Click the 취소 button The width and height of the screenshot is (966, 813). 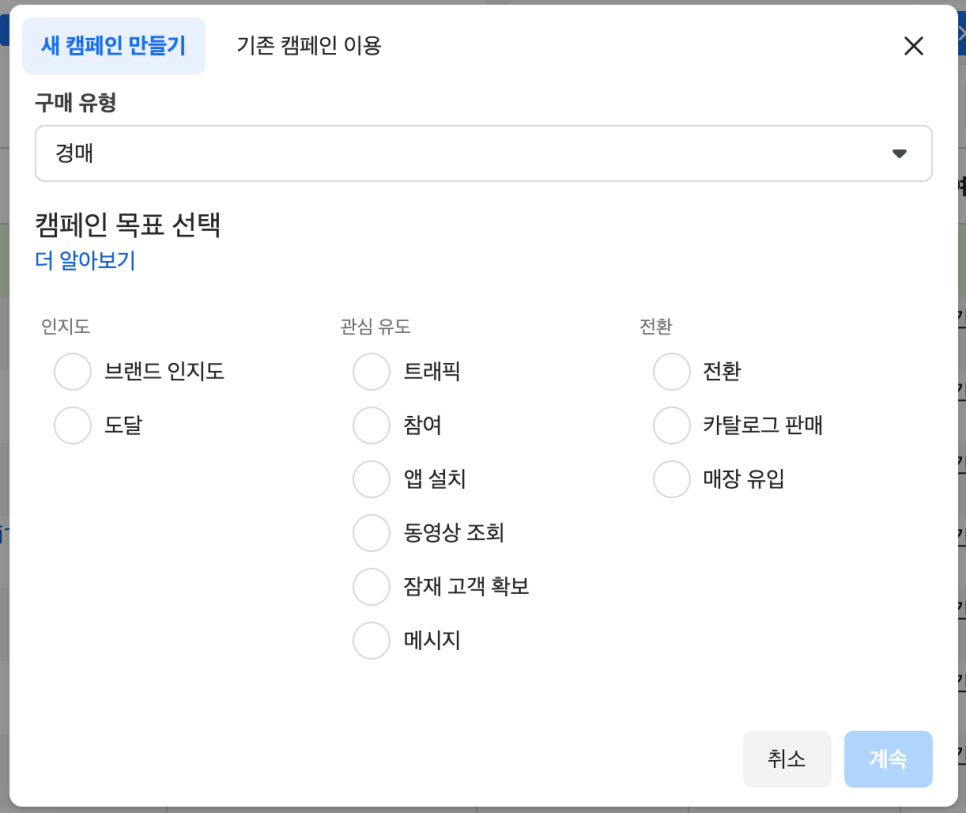pyautogui.click(x=787, y=759)
